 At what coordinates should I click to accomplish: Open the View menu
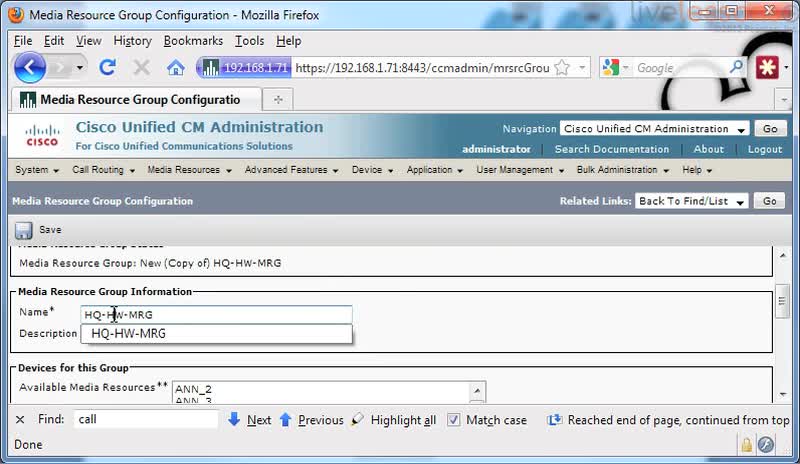[89, 41]
